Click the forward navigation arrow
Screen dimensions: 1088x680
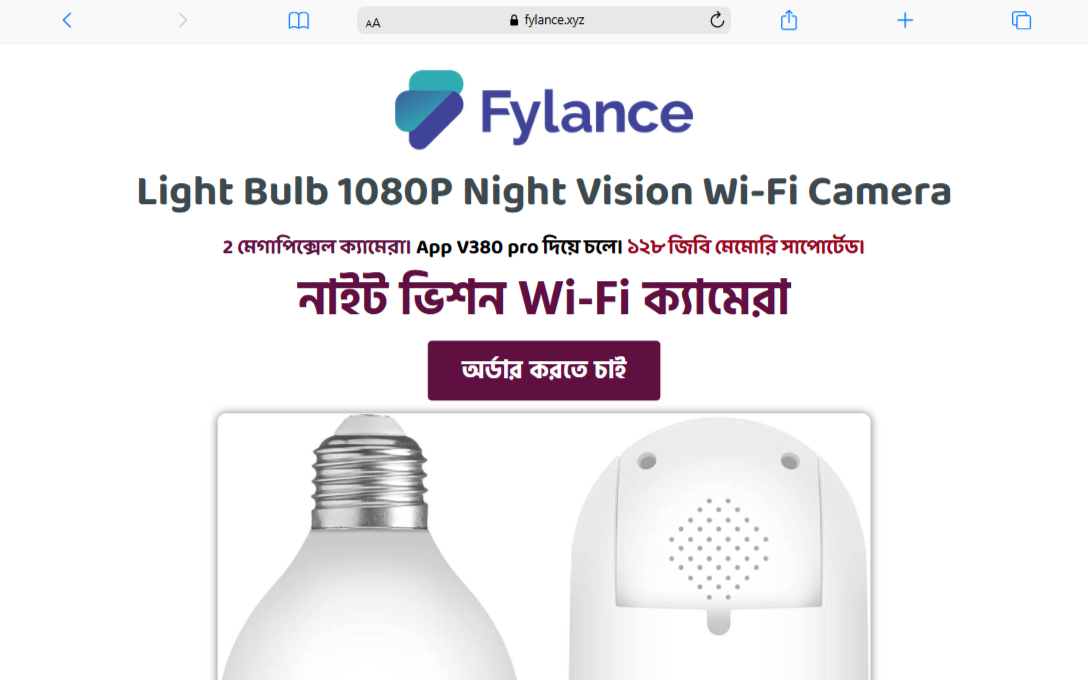coord(182,20)
